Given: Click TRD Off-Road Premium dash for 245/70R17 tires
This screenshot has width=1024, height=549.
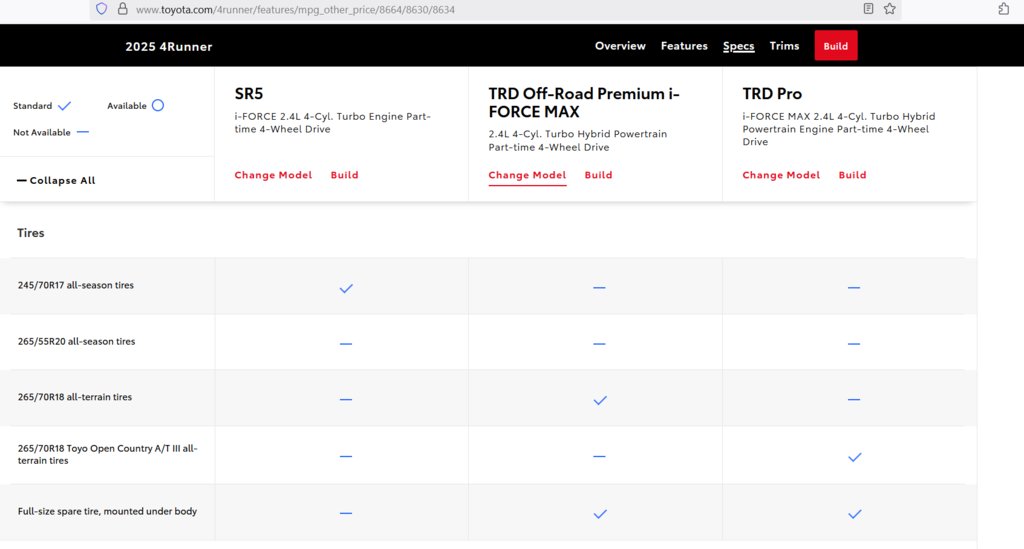Looking at the screenshot, I should (599, 287).
